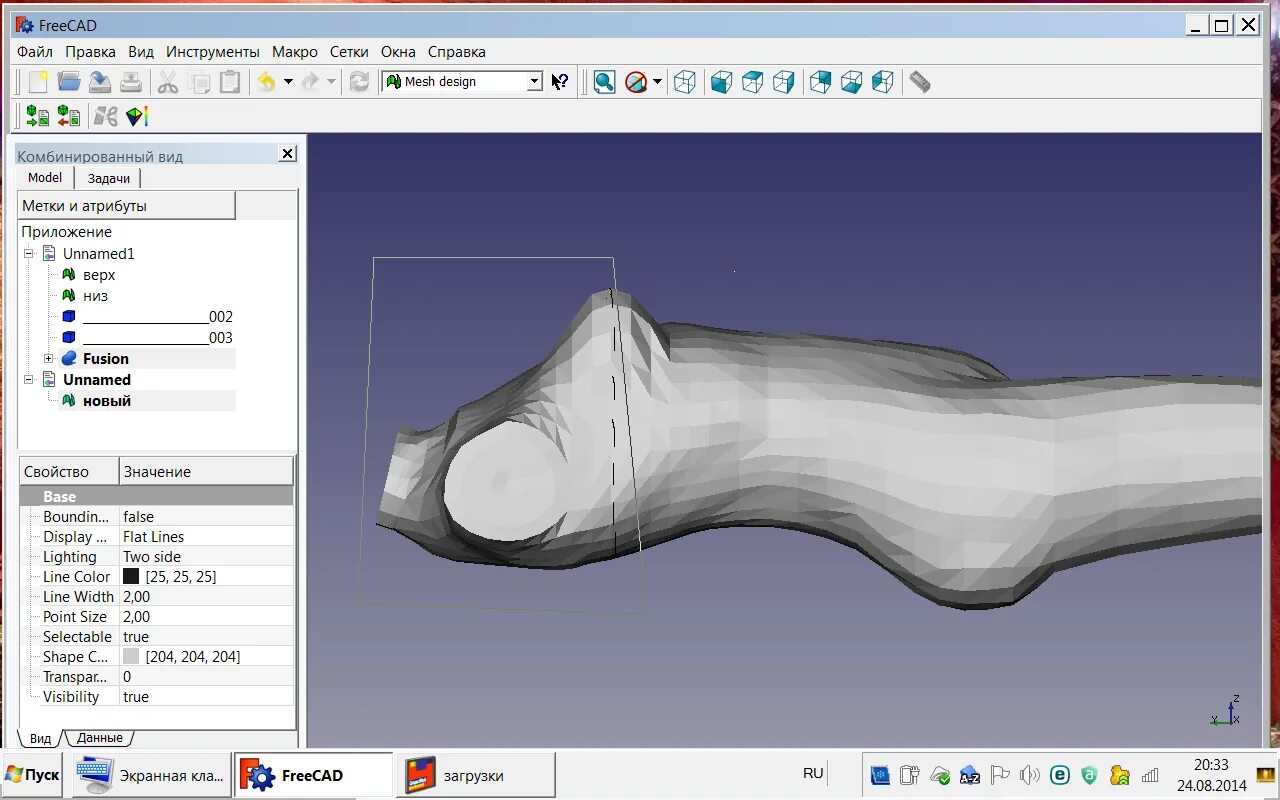Viewport: 1280px width, 800px height.
Task: Open the redo history dropdown arrow
Action: coord(332,82)
